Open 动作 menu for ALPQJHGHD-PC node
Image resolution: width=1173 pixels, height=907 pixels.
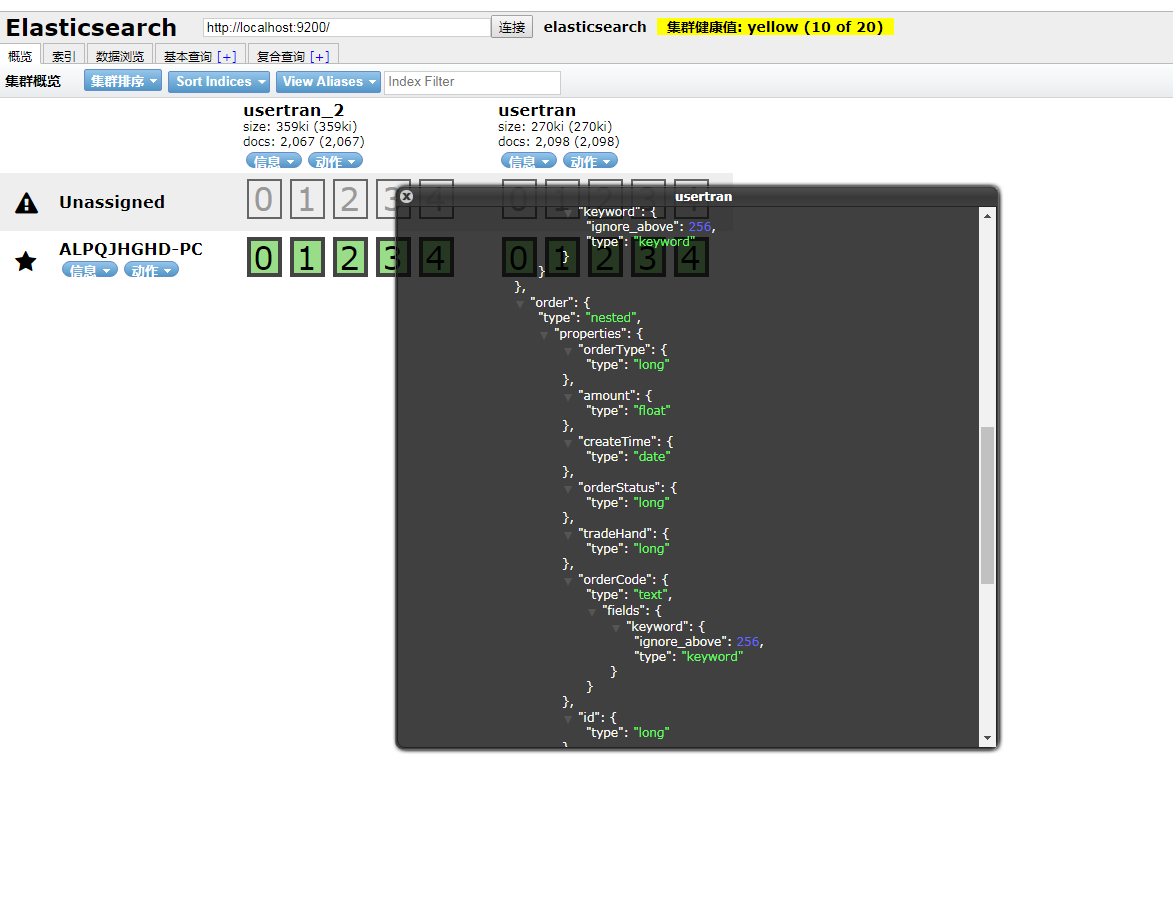pyautogui.click(x=151, y=270)
